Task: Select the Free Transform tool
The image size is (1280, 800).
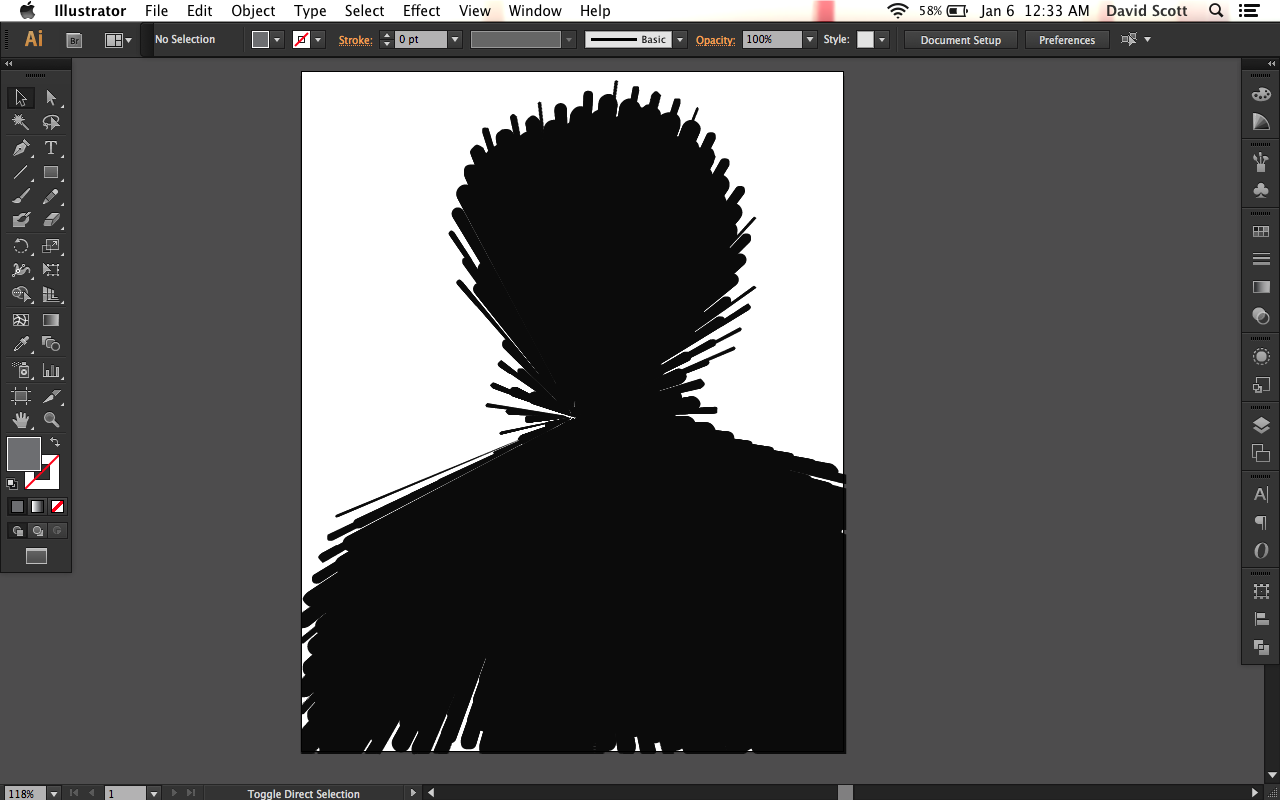Action: point(51,270)
